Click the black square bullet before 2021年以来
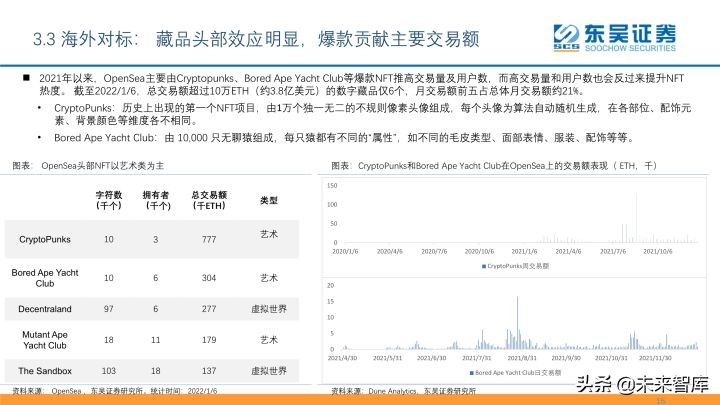The height and width of the screenshot is (405, 720). click(x=27, y=78)
